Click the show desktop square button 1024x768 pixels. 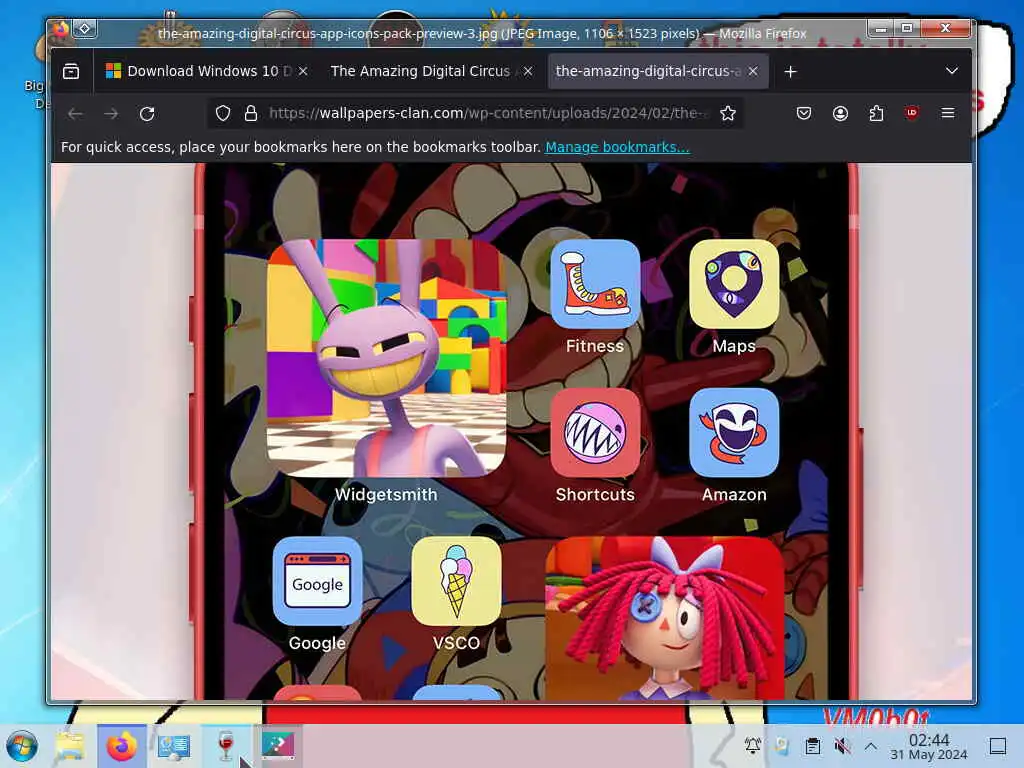pyautogui.click(x=998, y=746)
